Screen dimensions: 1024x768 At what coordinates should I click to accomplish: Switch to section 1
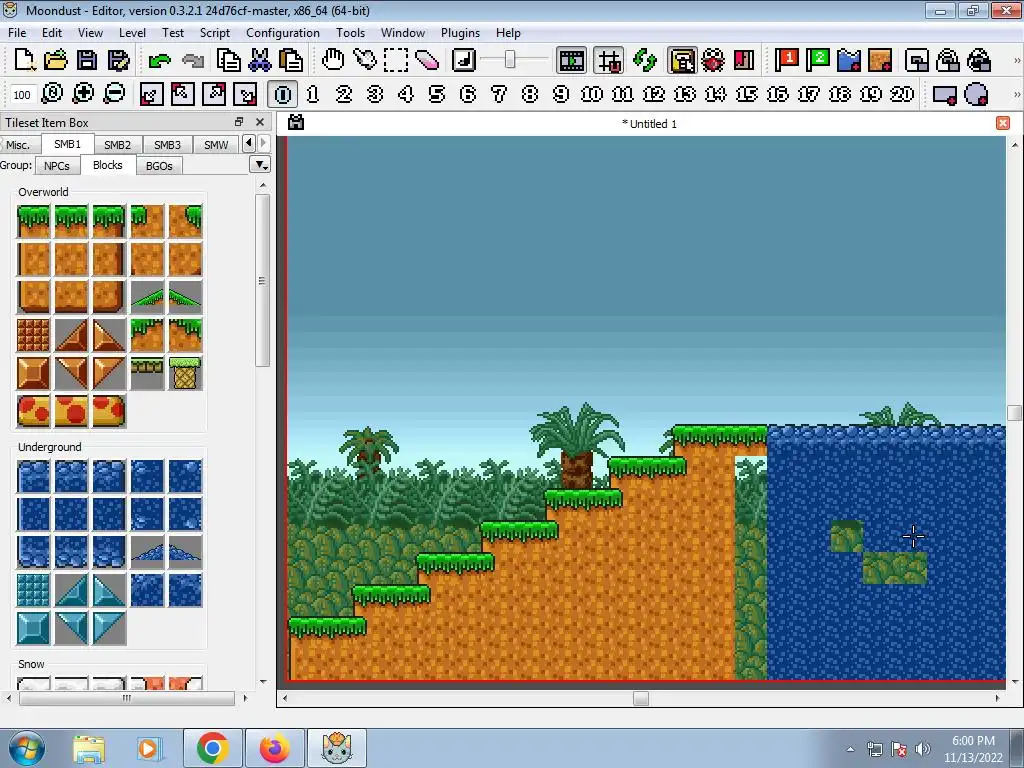click(313, 94)
